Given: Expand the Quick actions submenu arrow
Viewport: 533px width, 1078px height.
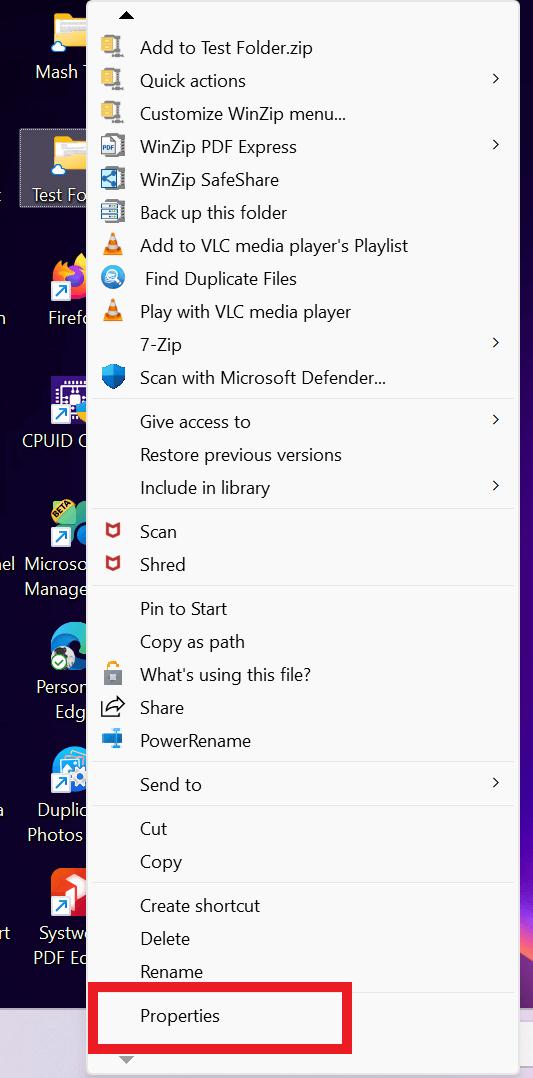Looking at the screenshot, I should pyautogui.click(x=495, y=79).
